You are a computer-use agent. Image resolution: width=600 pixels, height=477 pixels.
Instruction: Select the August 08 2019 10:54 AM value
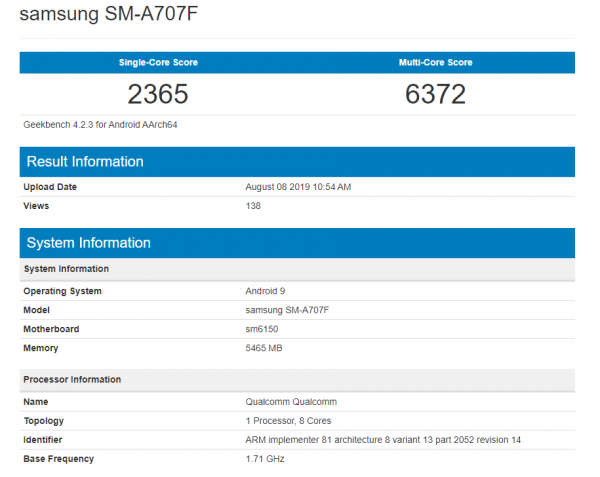(x=298, y=187)
